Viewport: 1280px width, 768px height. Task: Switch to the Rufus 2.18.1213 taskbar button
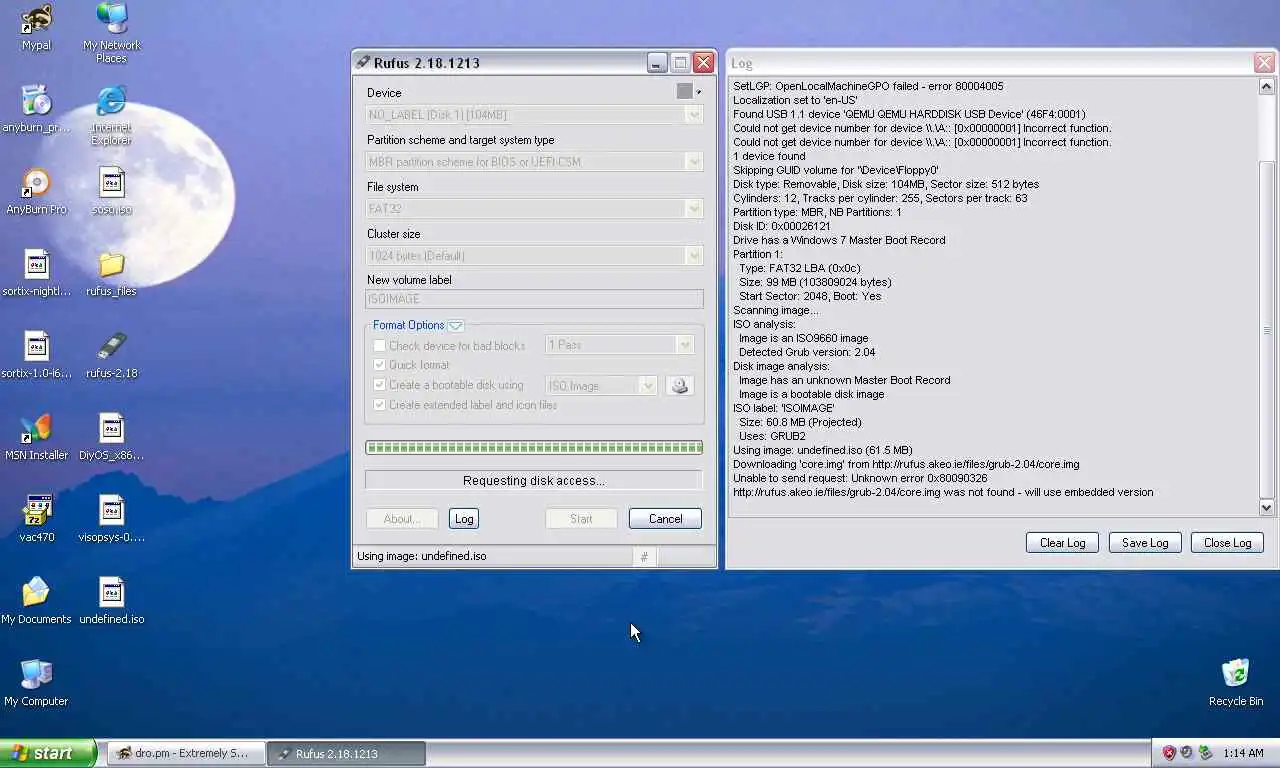pos(347,753)
